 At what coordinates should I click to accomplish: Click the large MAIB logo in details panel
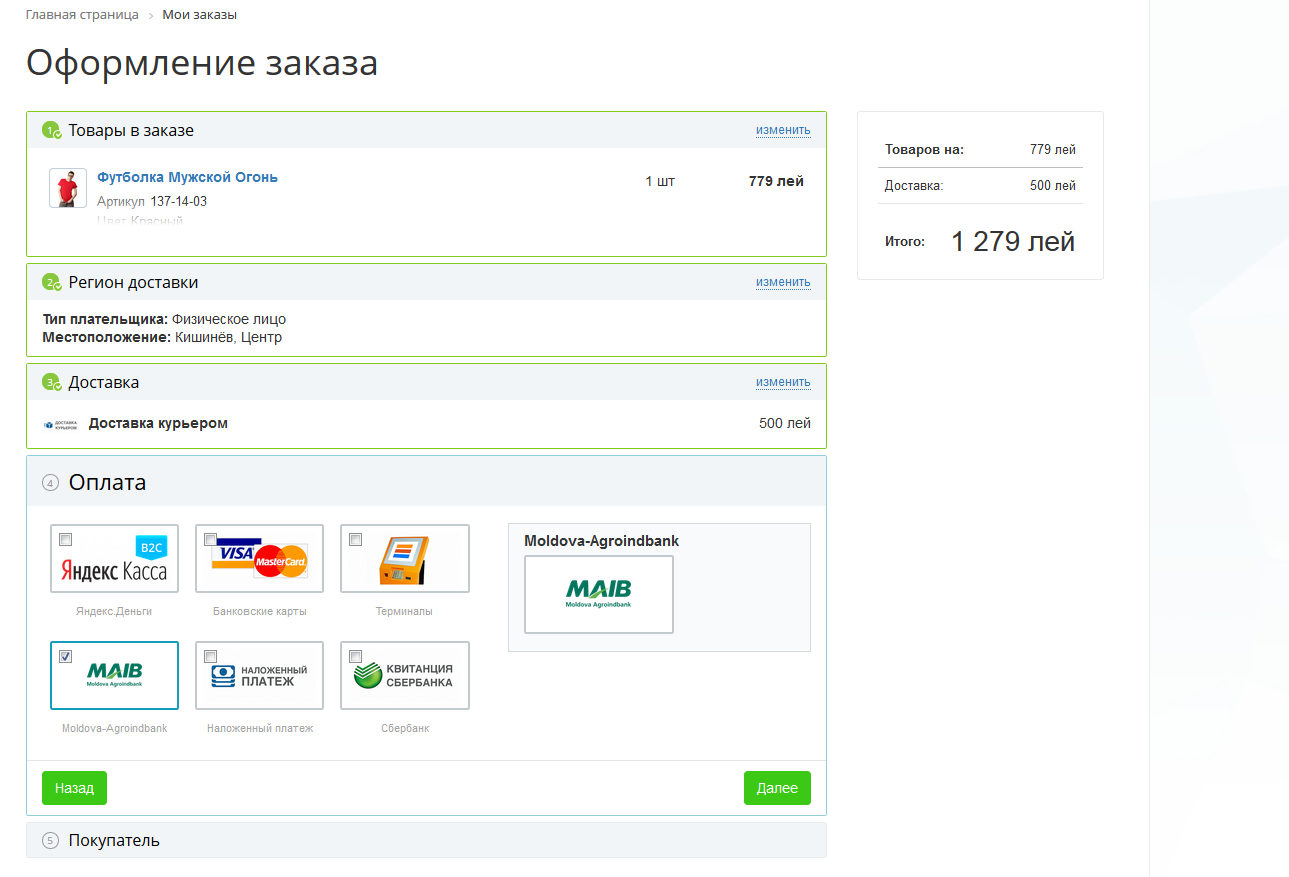coord(599,594)
